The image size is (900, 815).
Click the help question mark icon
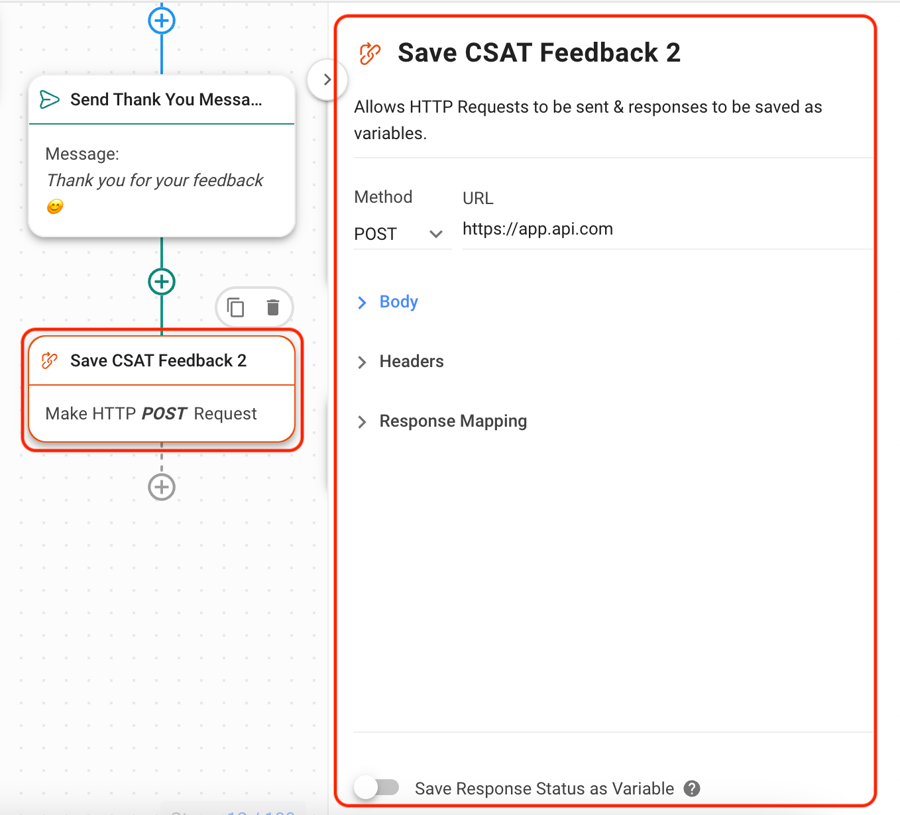click(x=692, y=789)
